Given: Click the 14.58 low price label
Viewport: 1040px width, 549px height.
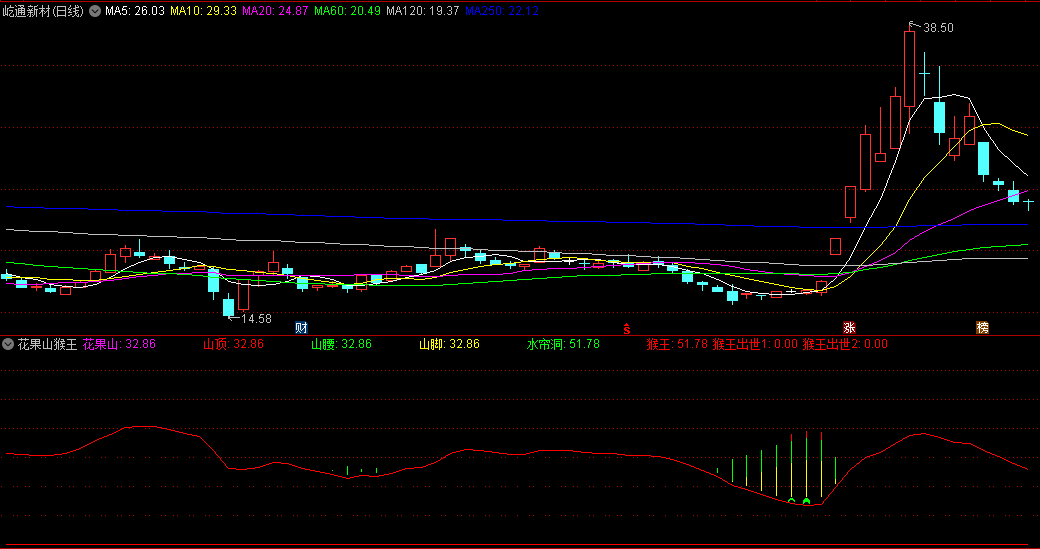Looking at the screenshot, I should (x=256, y=319).
